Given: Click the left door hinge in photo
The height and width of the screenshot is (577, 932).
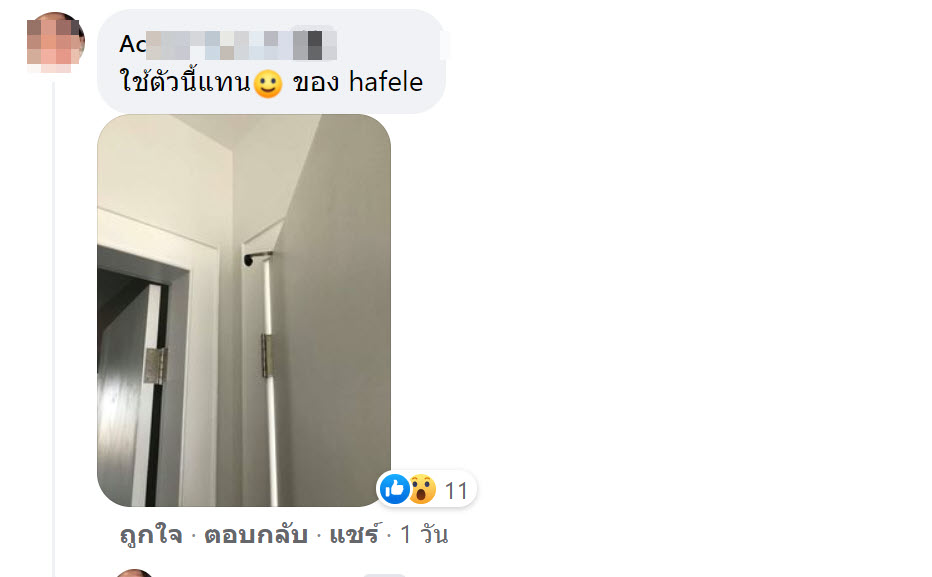Looking at the screenshot, I should pyautogui.click(x=155, y=365).
